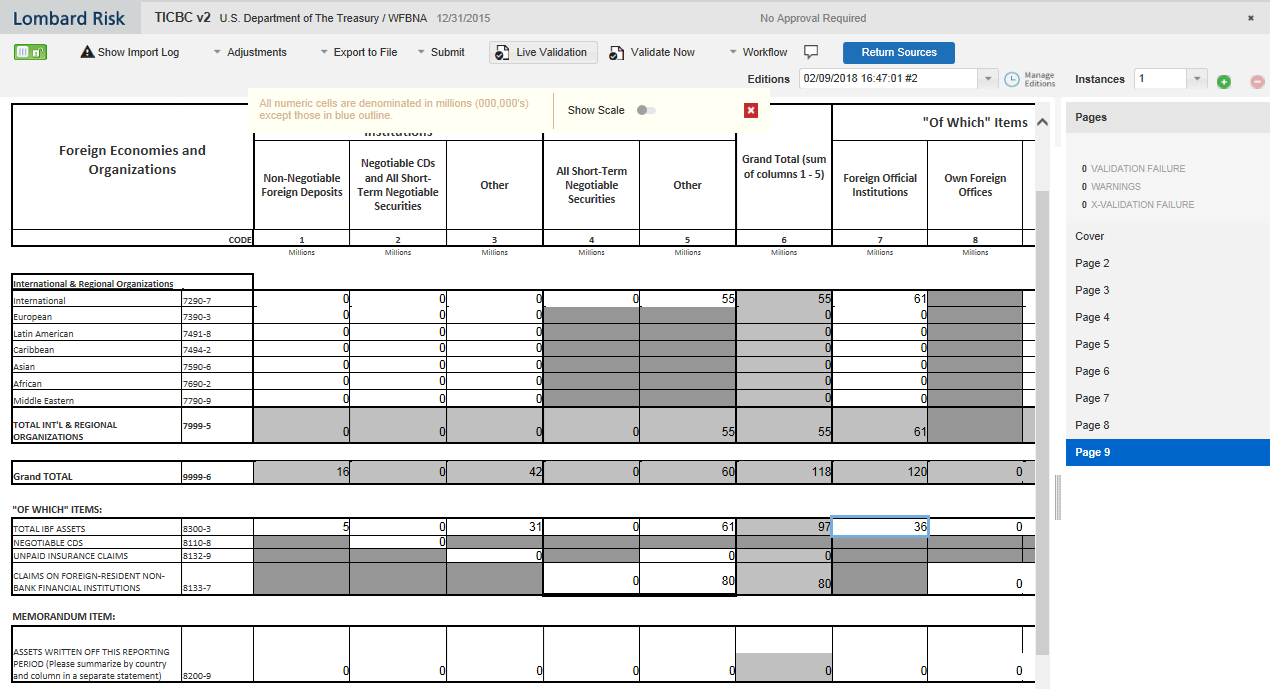Expand the Adjustments menu

coord(250,52)
